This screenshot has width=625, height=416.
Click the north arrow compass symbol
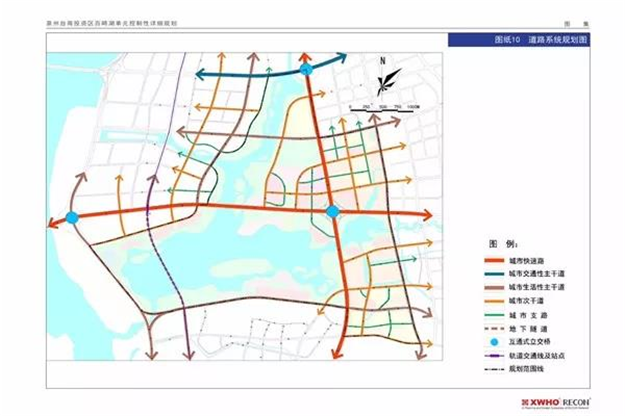383,78
